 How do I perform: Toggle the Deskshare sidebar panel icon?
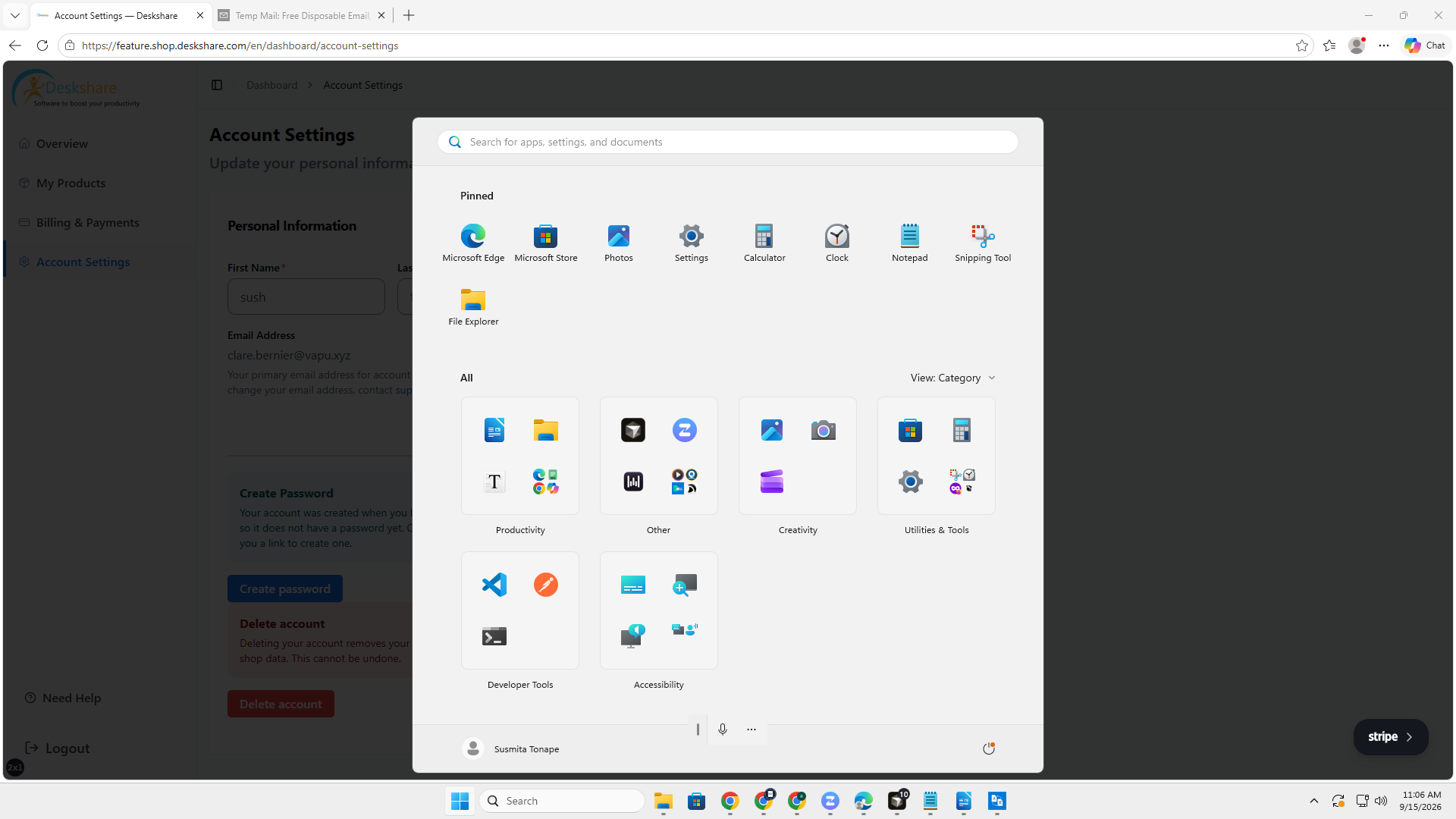tap(217, 85)
